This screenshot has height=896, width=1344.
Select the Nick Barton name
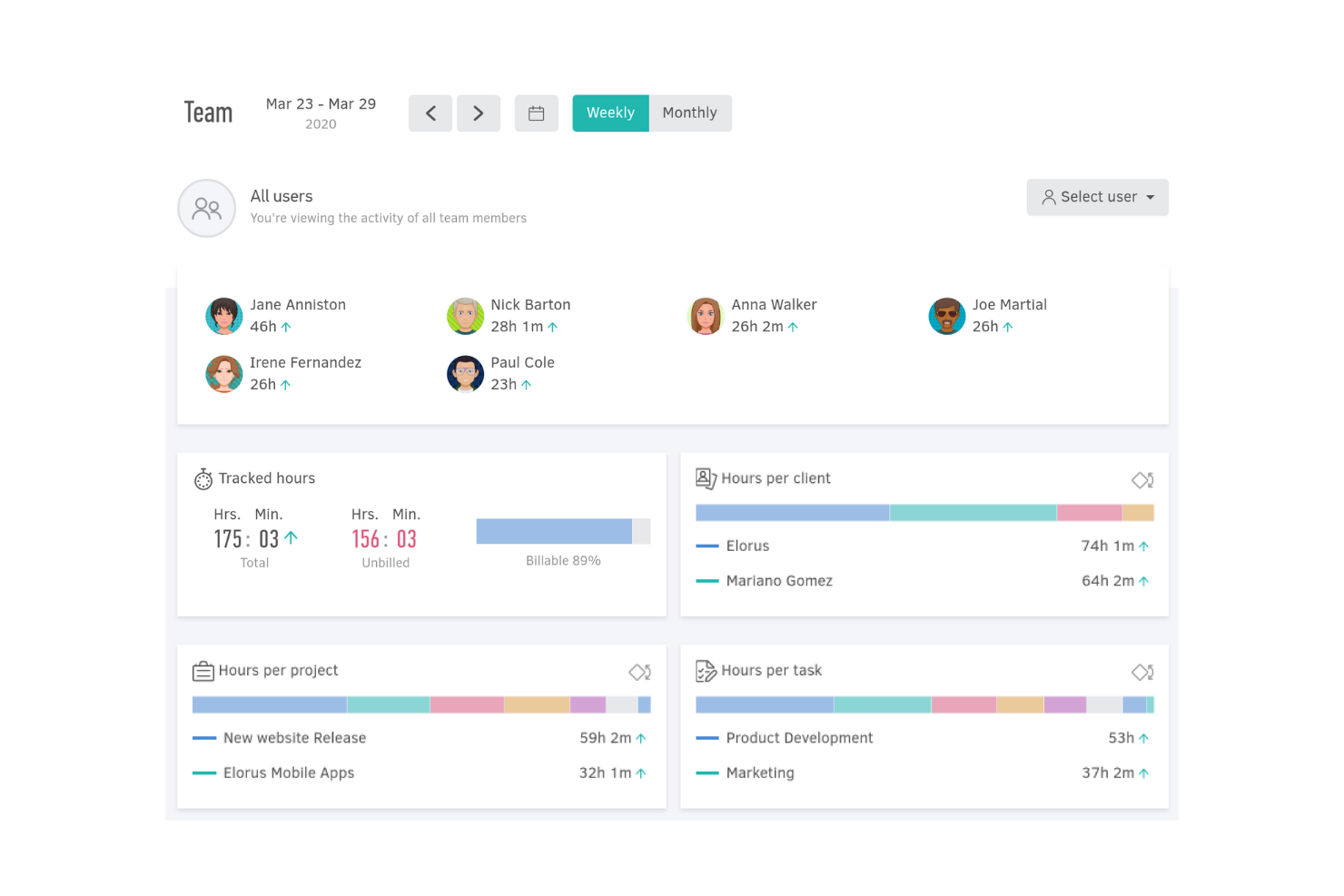click(530, 305)
